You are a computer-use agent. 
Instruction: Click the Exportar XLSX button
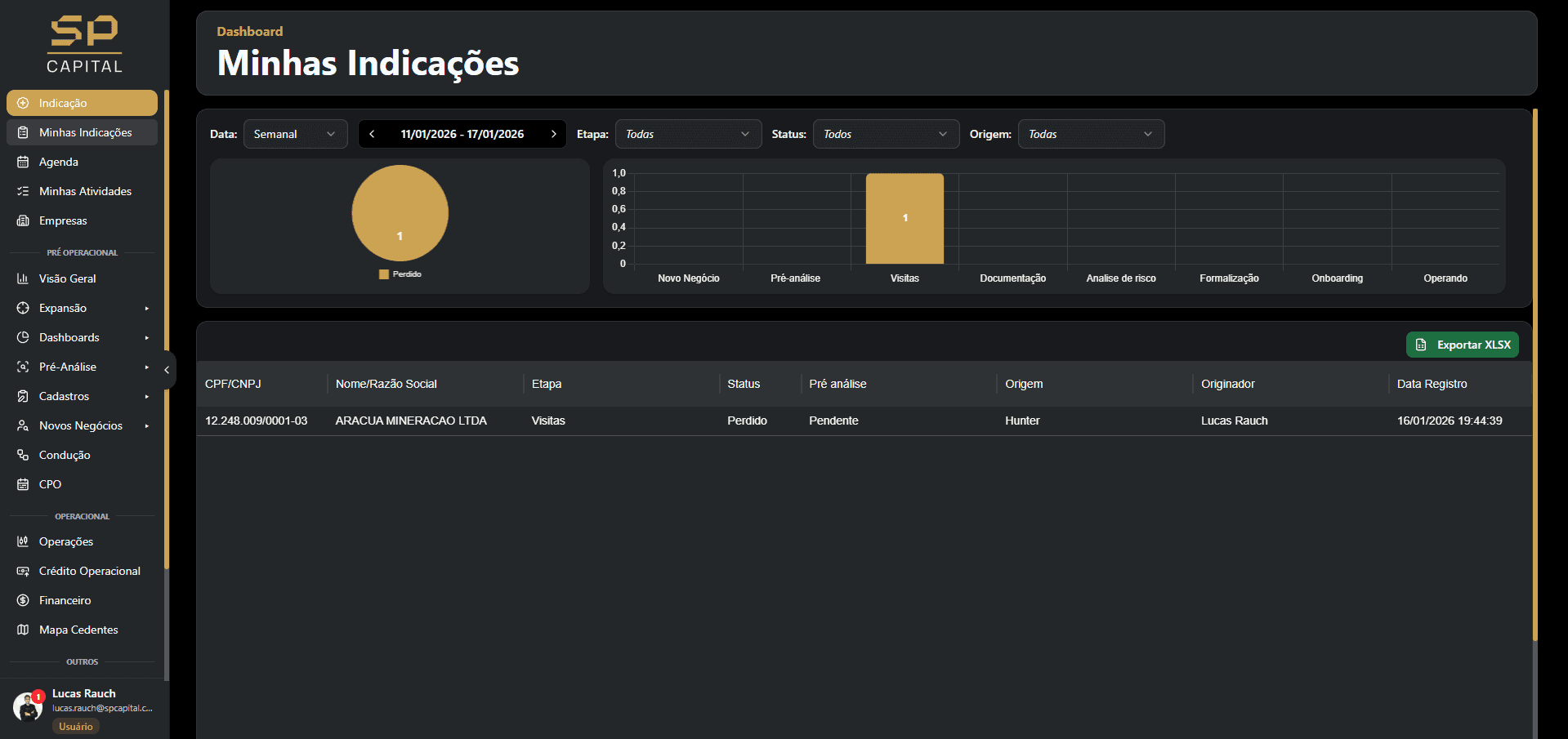tap(1462, 345)
